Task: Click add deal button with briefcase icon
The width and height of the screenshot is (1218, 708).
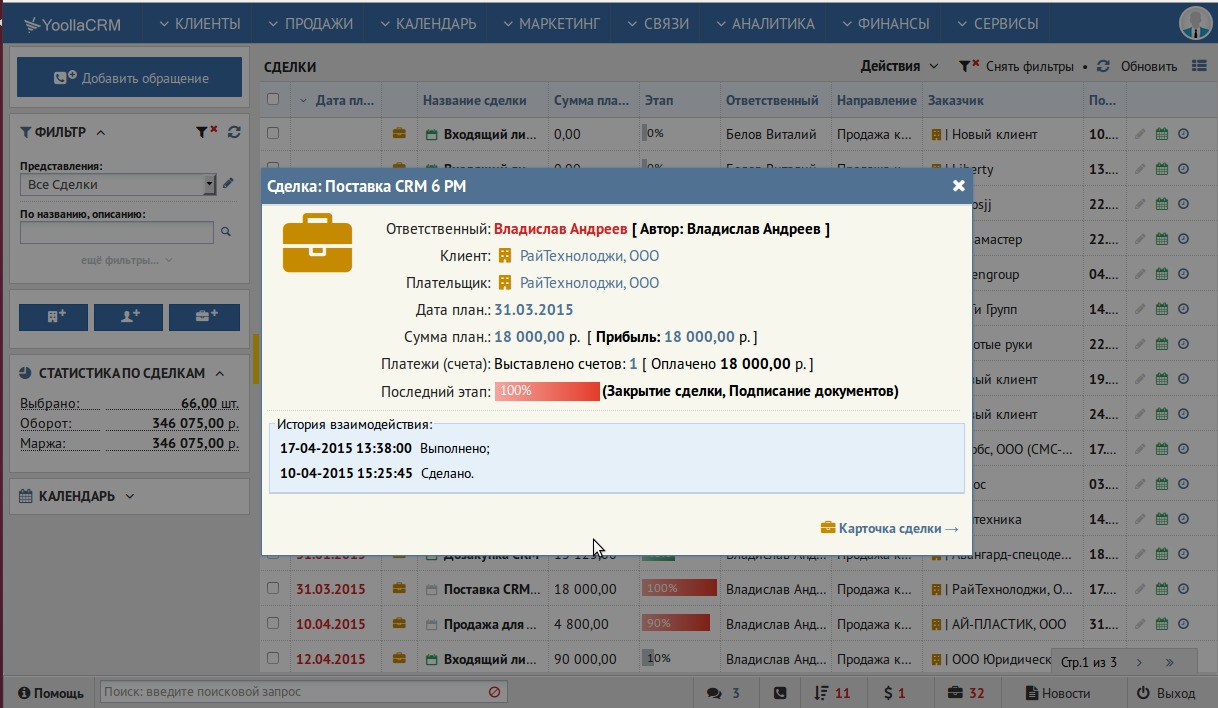Action: tap(204, 317)
